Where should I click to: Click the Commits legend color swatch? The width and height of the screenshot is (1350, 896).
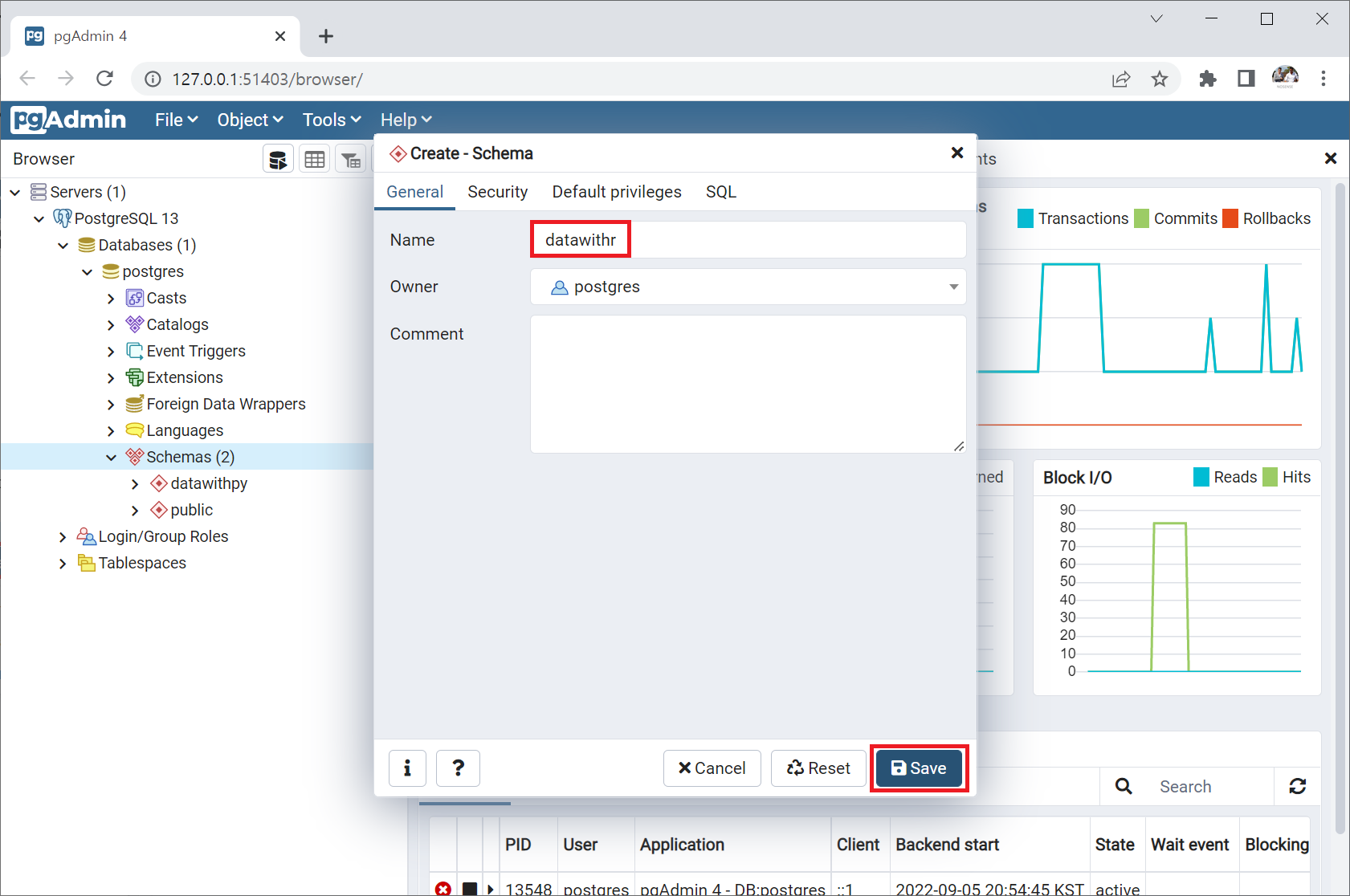pos(1141,218)
